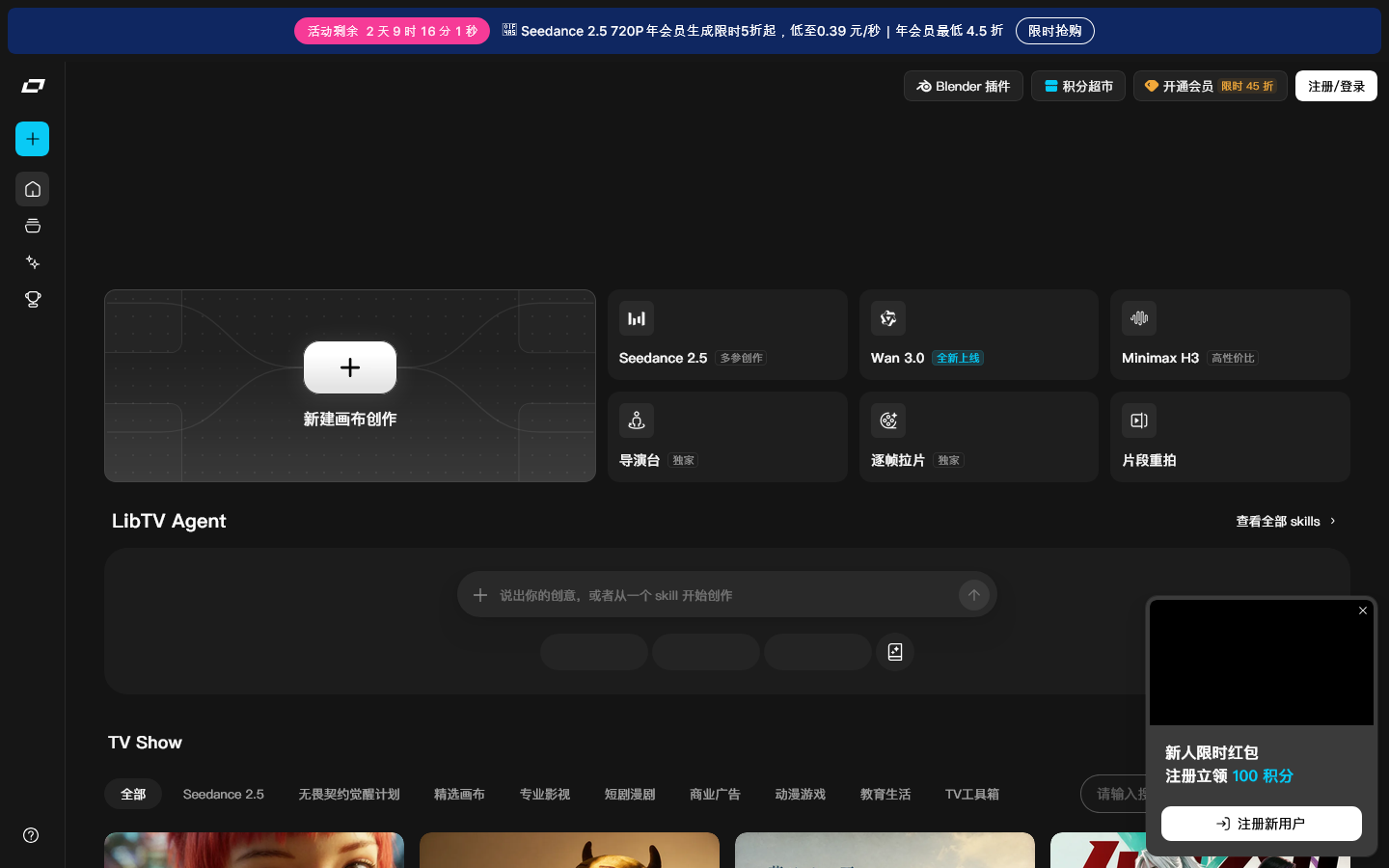Click the 注册/登录 button
The image size is (1389, 868).
coord(1336,86)
